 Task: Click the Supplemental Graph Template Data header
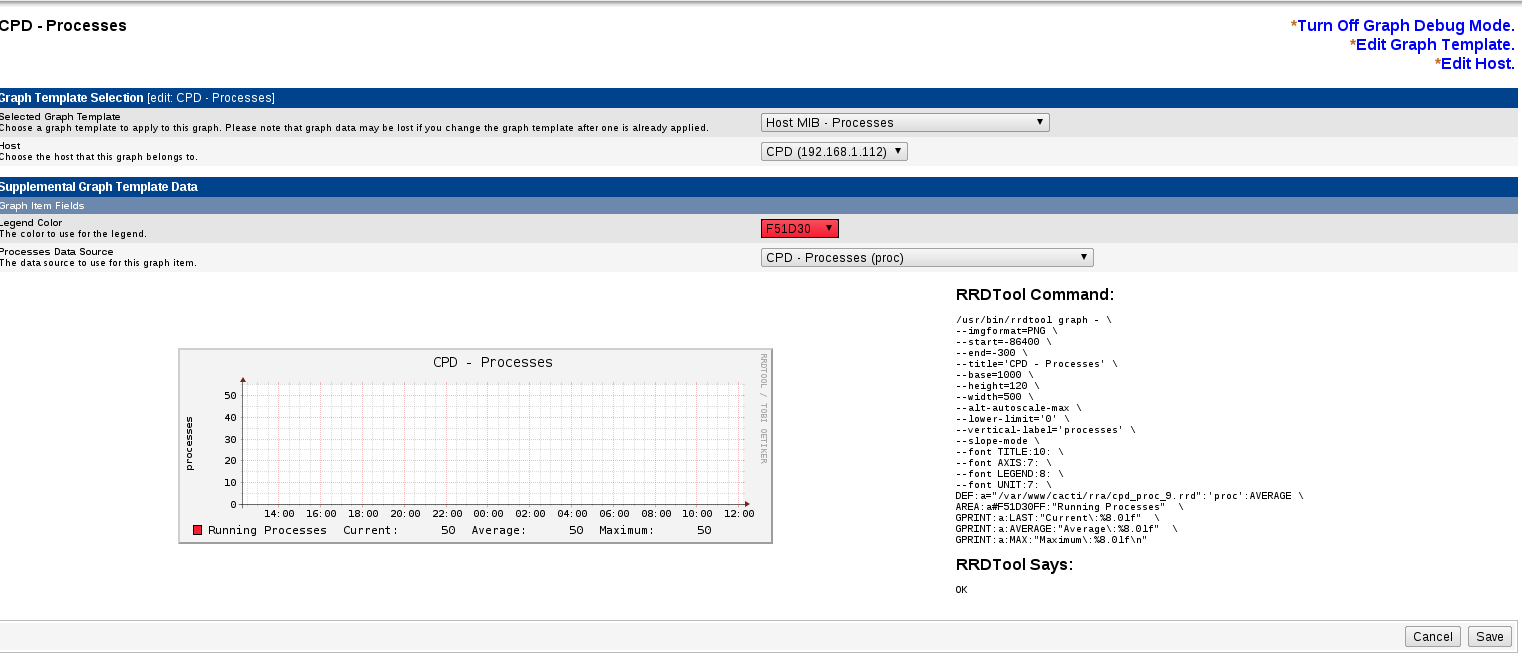point(99,187)
